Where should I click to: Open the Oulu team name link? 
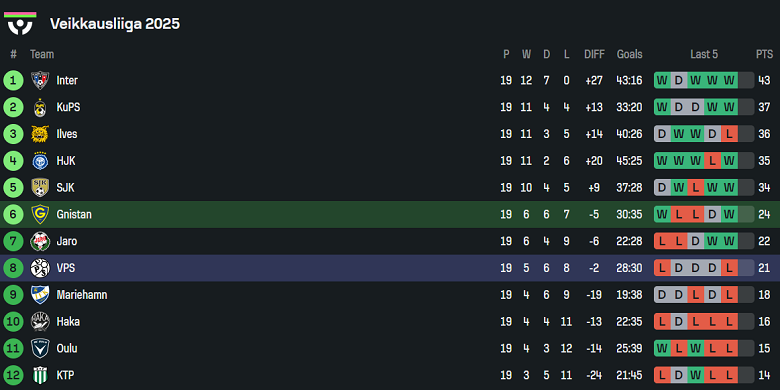[x=67, y=349]
